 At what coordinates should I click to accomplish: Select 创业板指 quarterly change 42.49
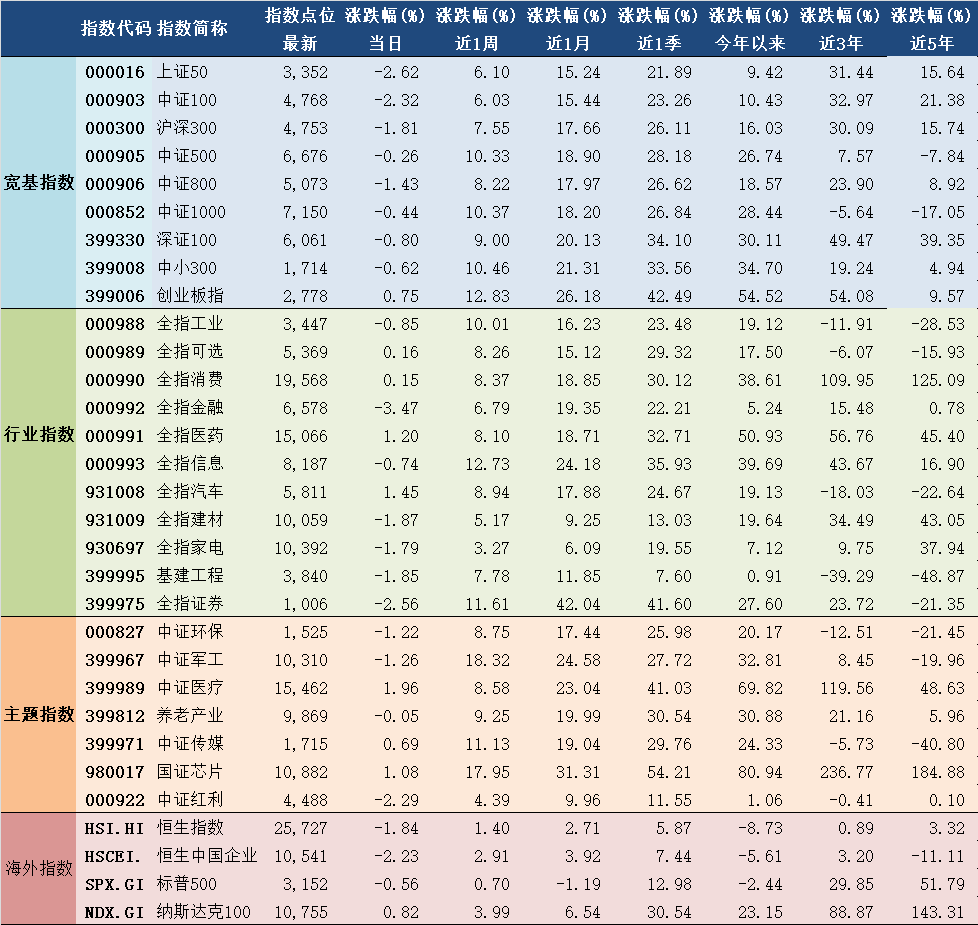[669, 296]
